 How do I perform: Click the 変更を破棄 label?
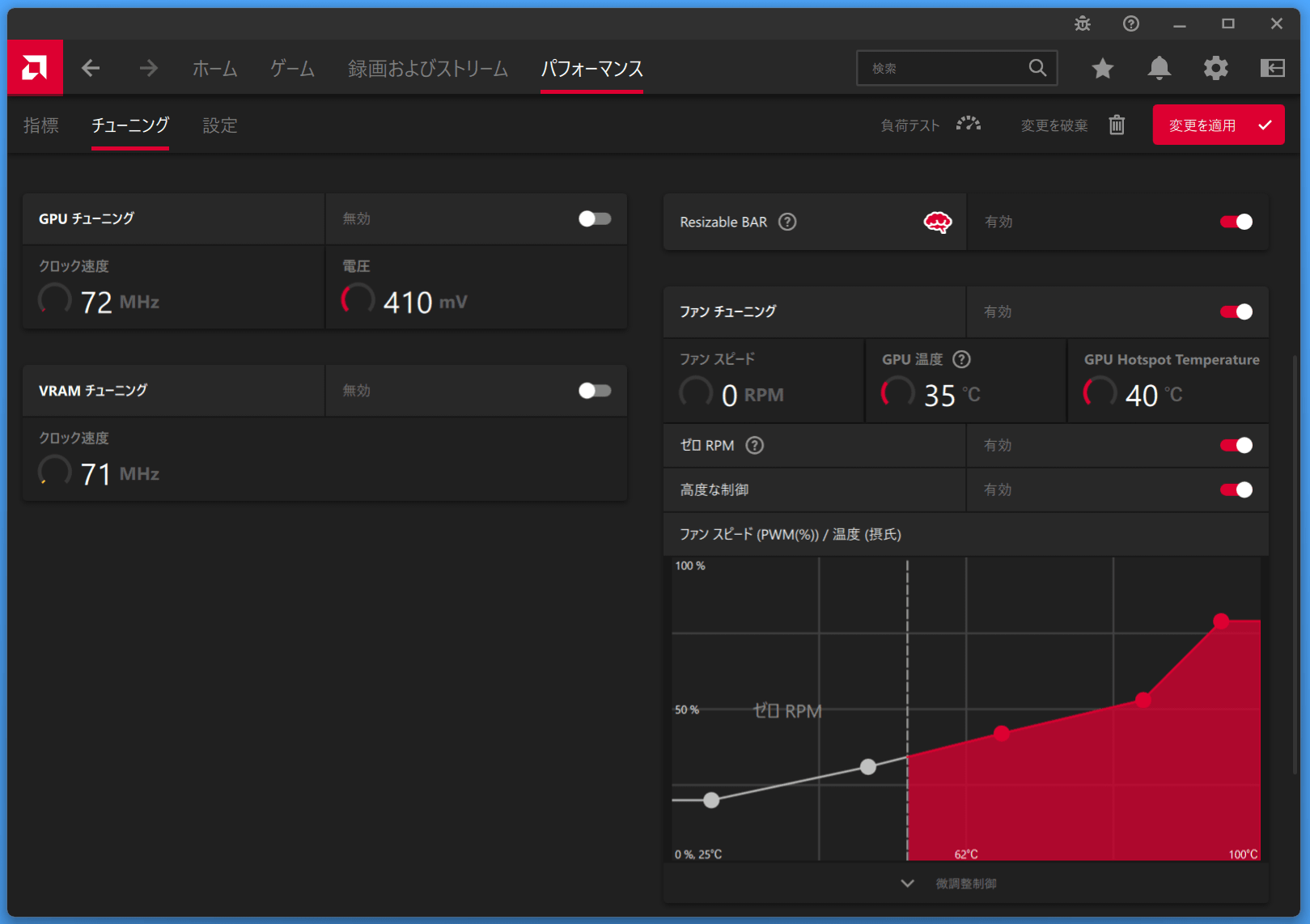(x=1054, y=125)
